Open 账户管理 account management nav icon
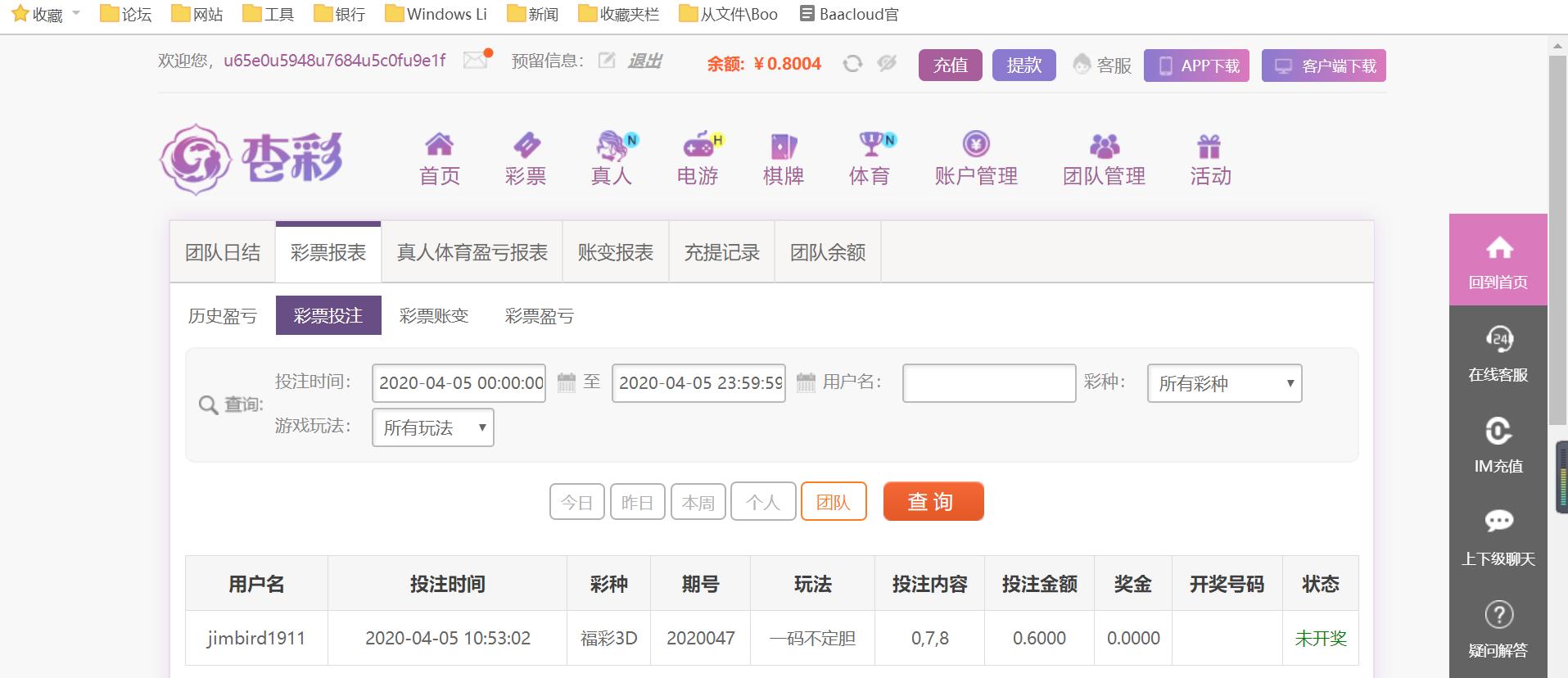 point(976,144)
